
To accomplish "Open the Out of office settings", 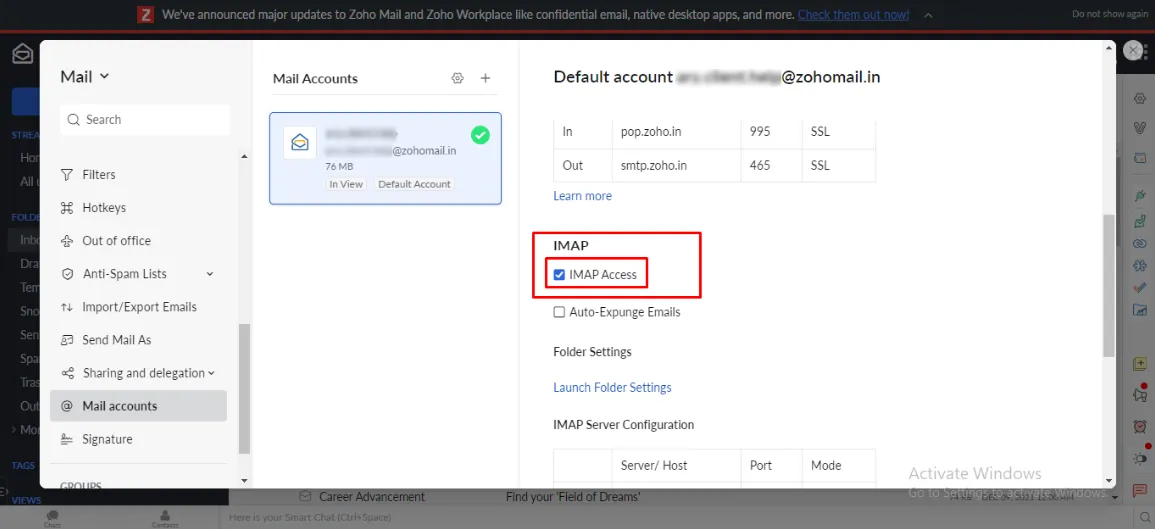I will click(116, 241).
